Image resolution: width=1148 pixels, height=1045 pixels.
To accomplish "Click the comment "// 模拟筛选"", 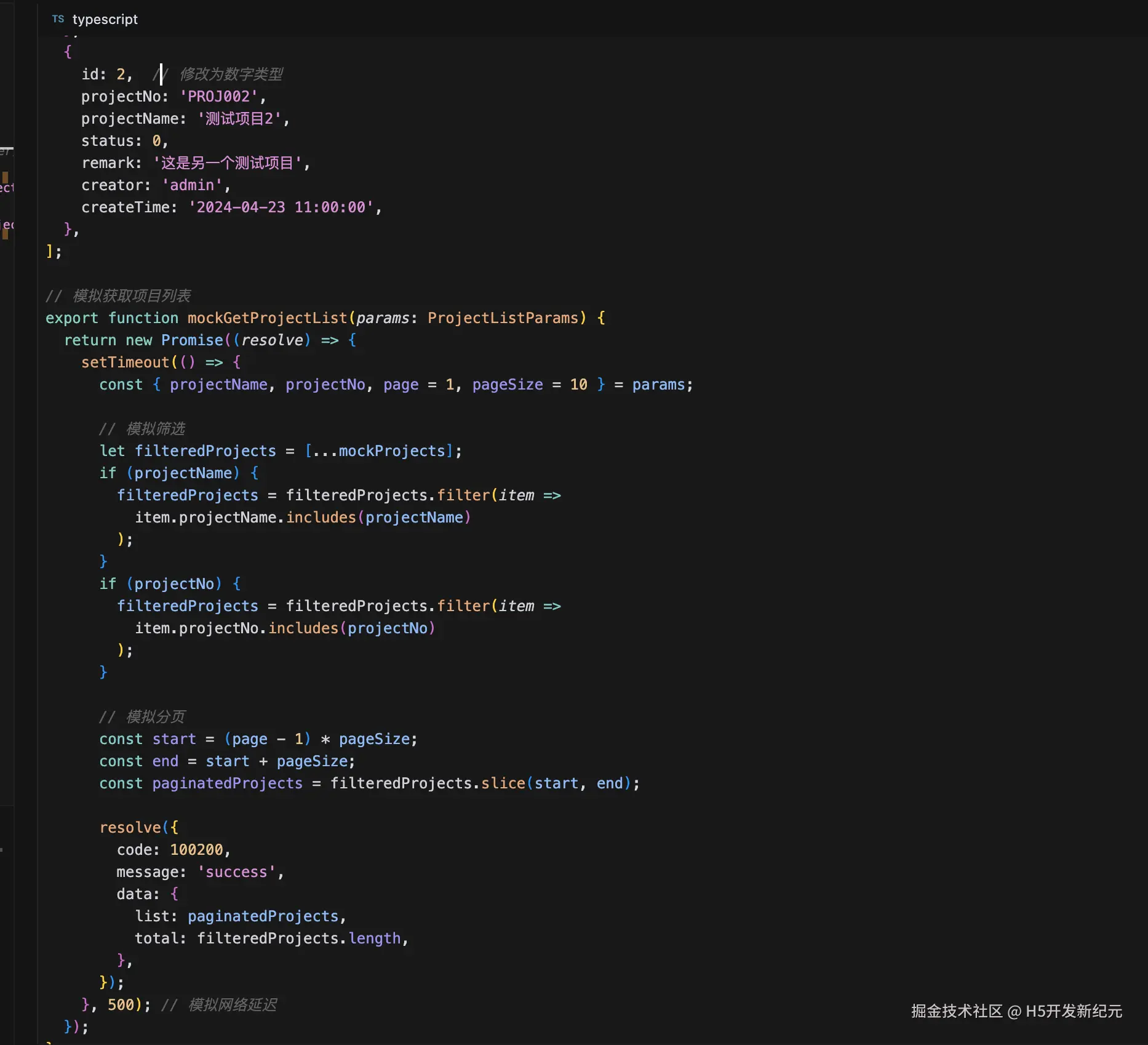I will pyautogui.click(x=142, y=429).
